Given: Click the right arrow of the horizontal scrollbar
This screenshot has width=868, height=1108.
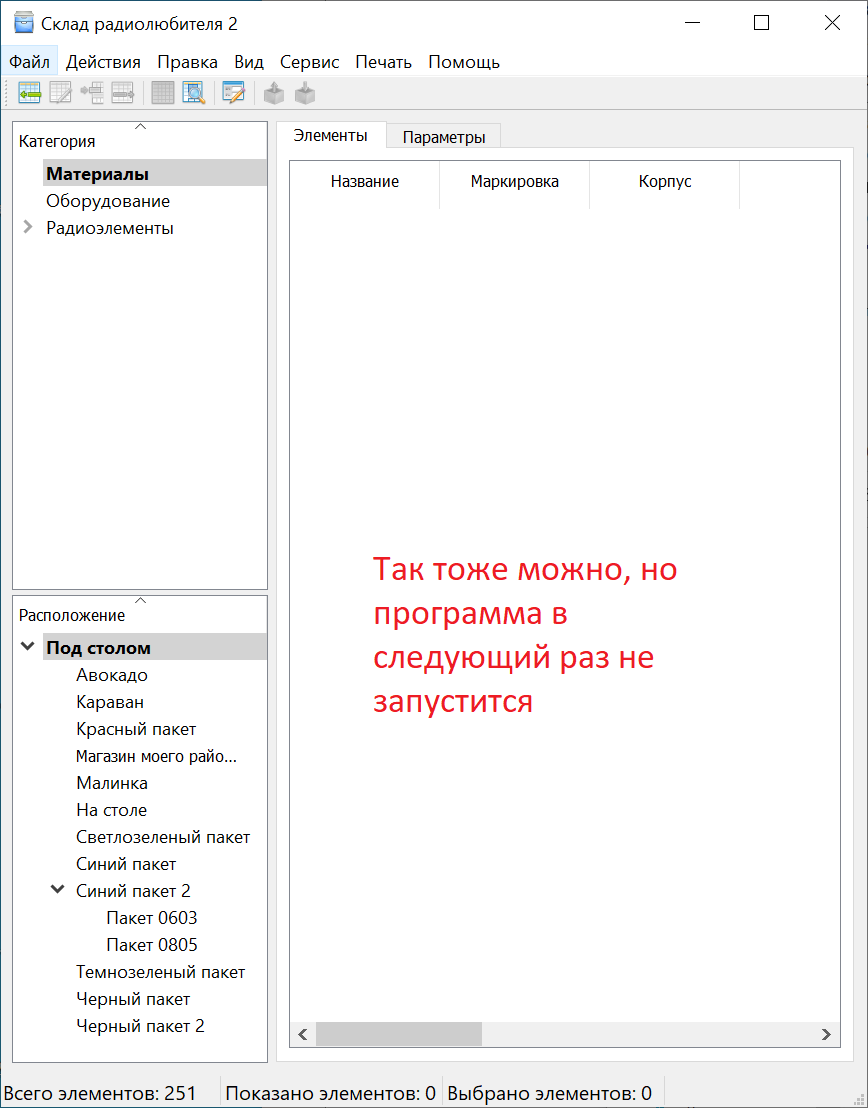Looking at the screenshot, I should (826, 1034).
